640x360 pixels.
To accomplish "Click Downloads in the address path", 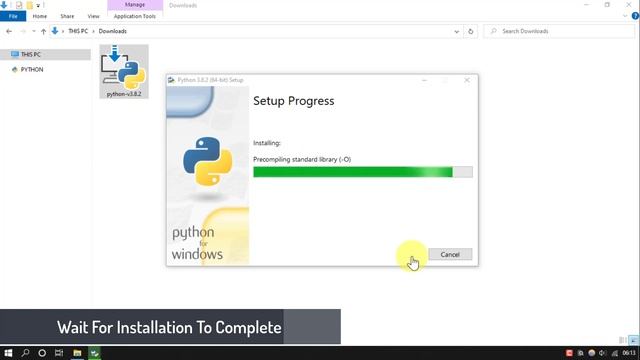I will (113, 31).
